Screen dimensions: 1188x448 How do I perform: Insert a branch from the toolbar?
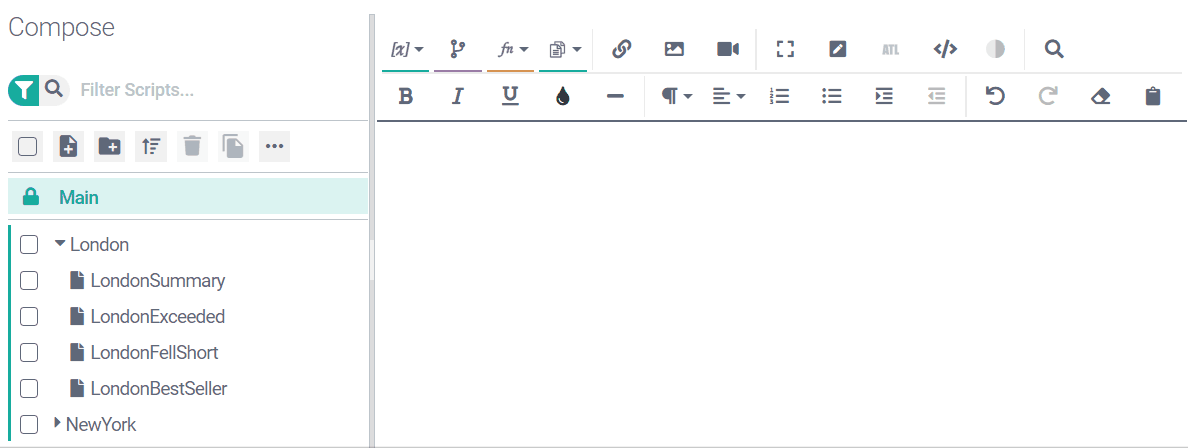458,50
